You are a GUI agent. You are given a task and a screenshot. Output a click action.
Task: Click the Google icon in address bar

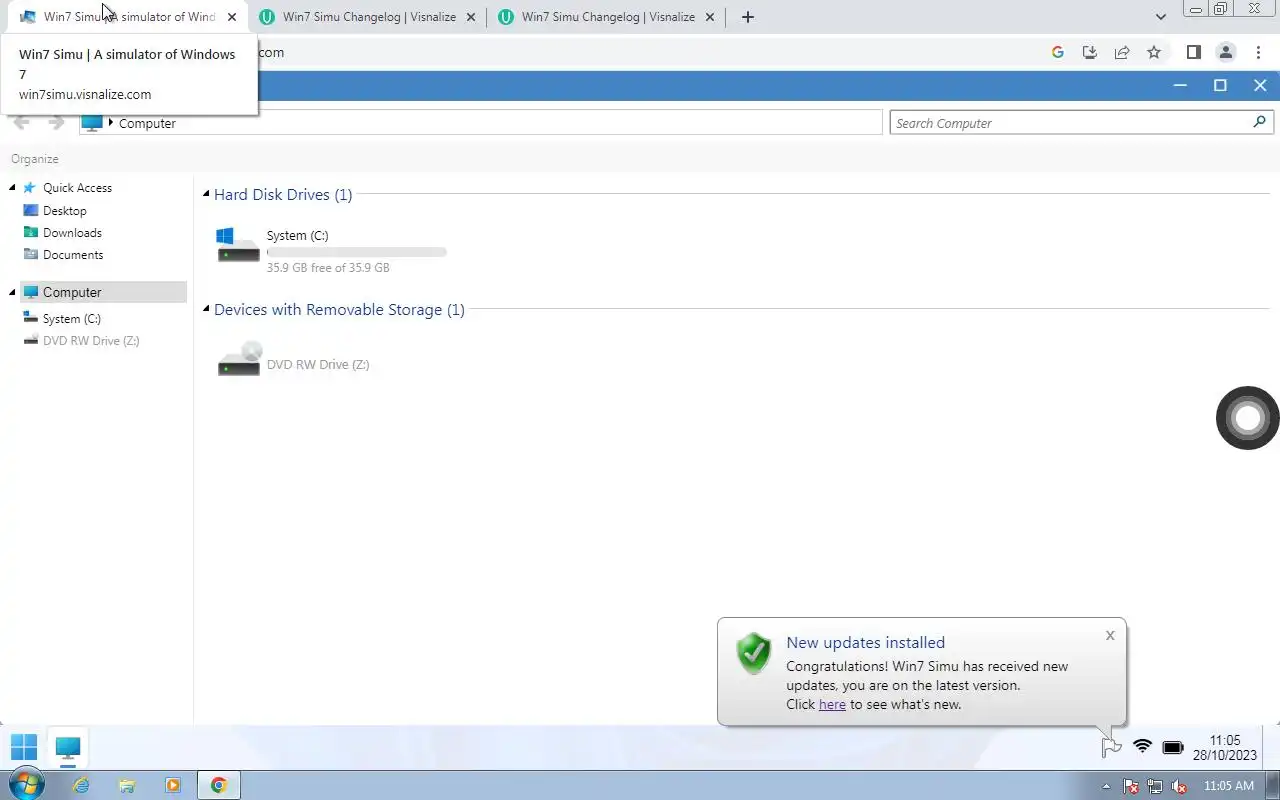pos(1058,52)
